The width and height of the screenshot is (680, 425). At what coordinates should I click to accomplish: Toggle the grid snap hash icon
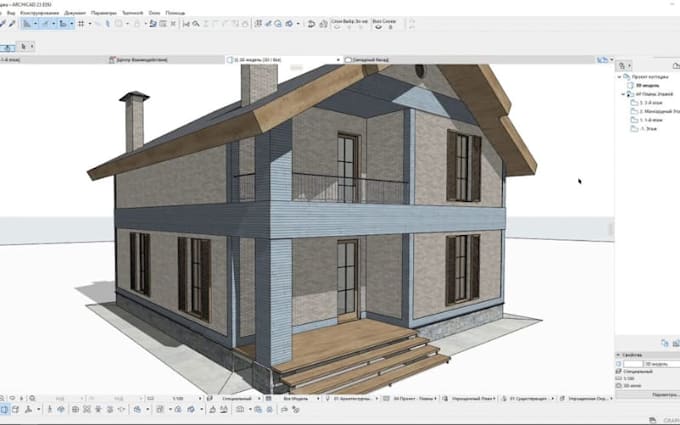point(81,24)
